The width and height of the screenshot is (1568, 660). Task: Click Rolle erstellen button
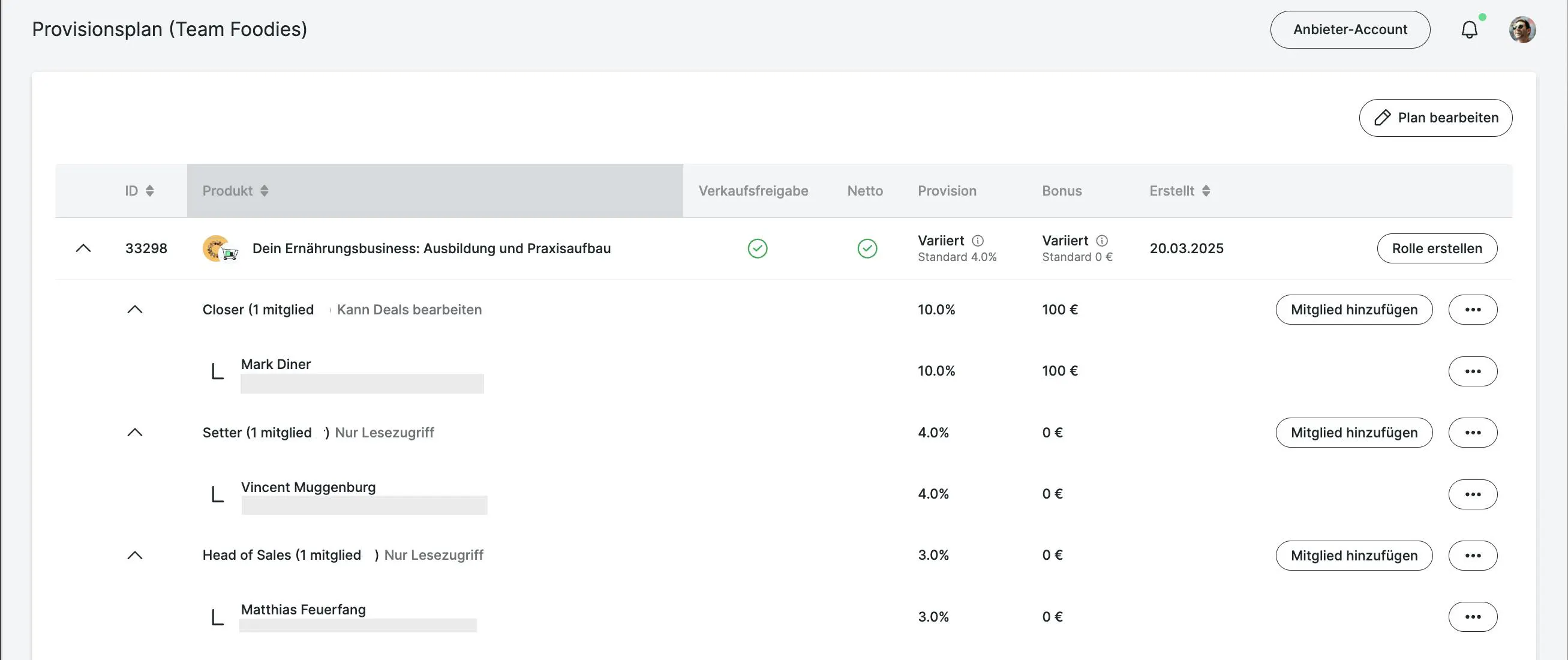tap(1437, 248)
